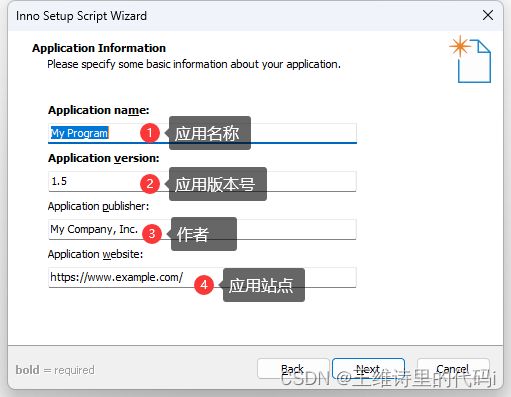Select the Application website input field
Screen dimensions: 511x397
202,277
